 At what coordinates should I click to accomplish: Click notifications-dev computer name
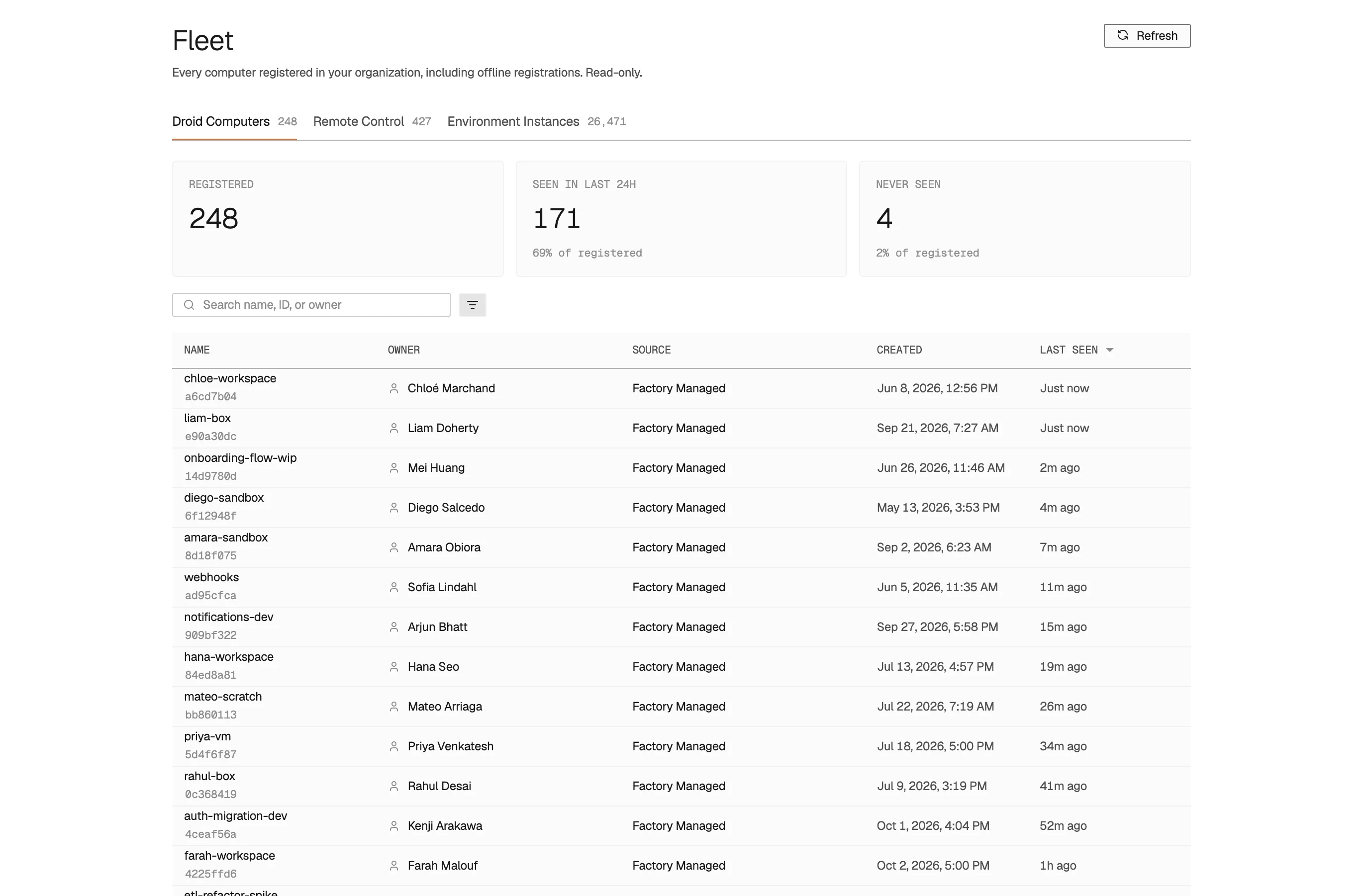tap(228, 617)
